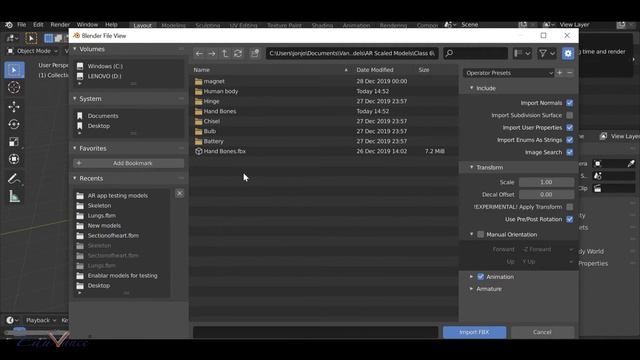Open the Window menu

pos(87,25)
